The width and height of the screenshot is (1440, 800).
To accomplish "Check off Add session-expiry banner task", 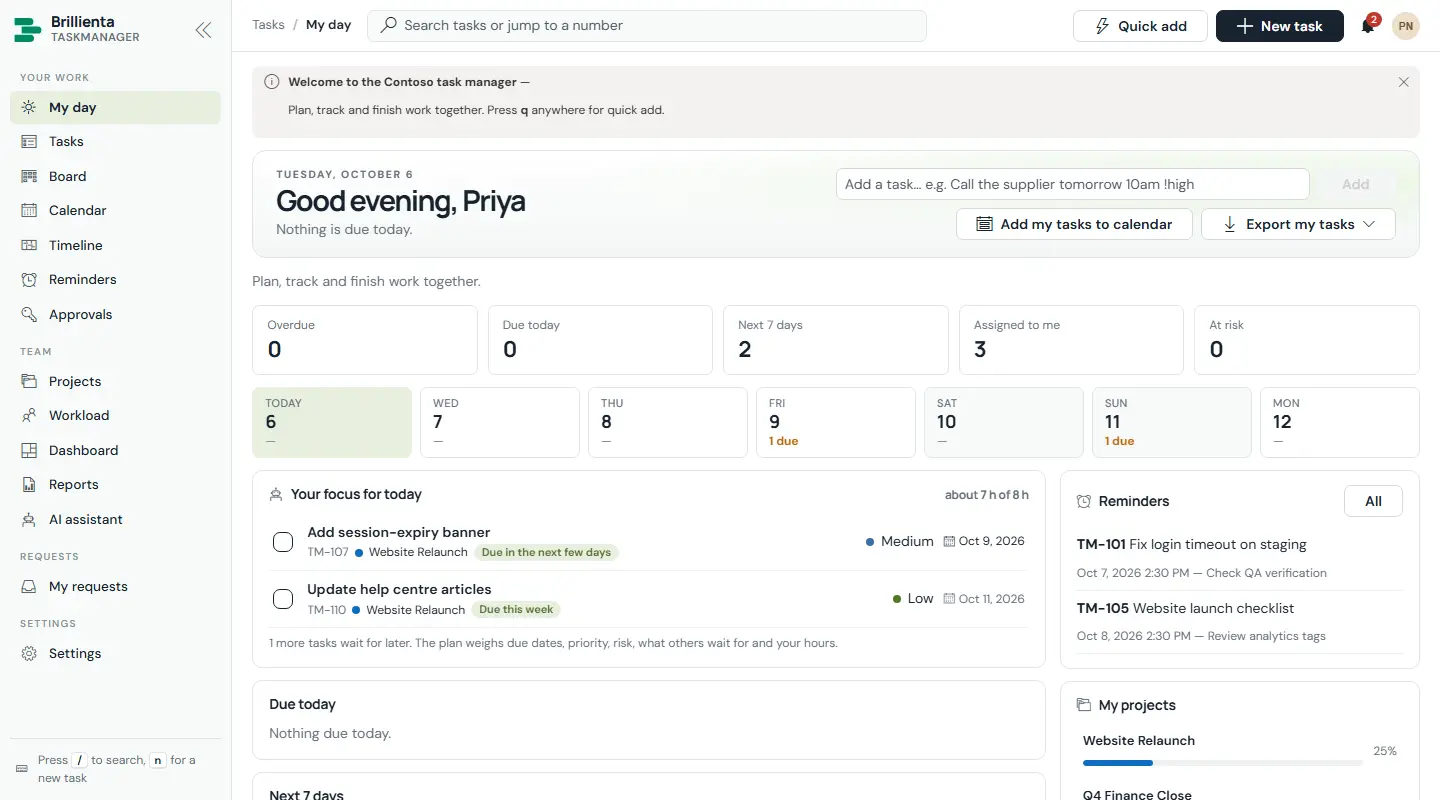I will [283, 542].
